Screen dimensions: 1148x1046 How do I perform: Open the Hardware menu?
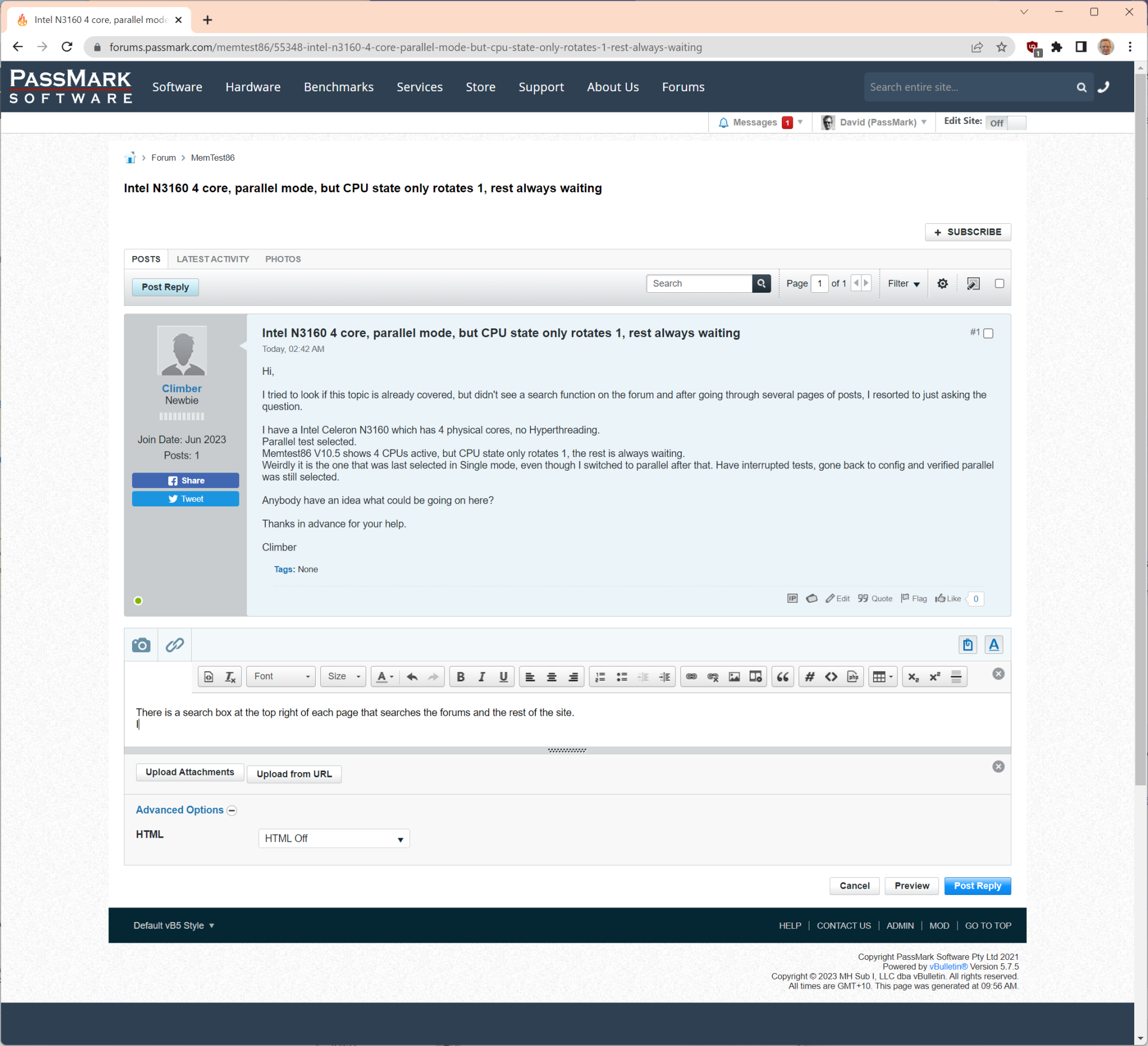[253, 87]
